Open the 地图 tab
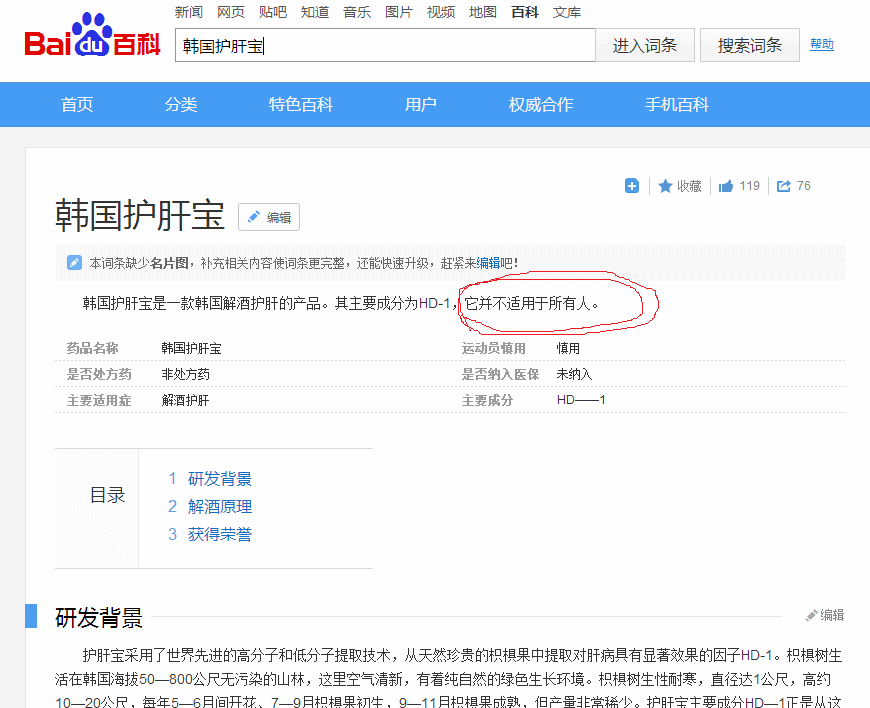 pyautogui.click(x=483, y=12)
